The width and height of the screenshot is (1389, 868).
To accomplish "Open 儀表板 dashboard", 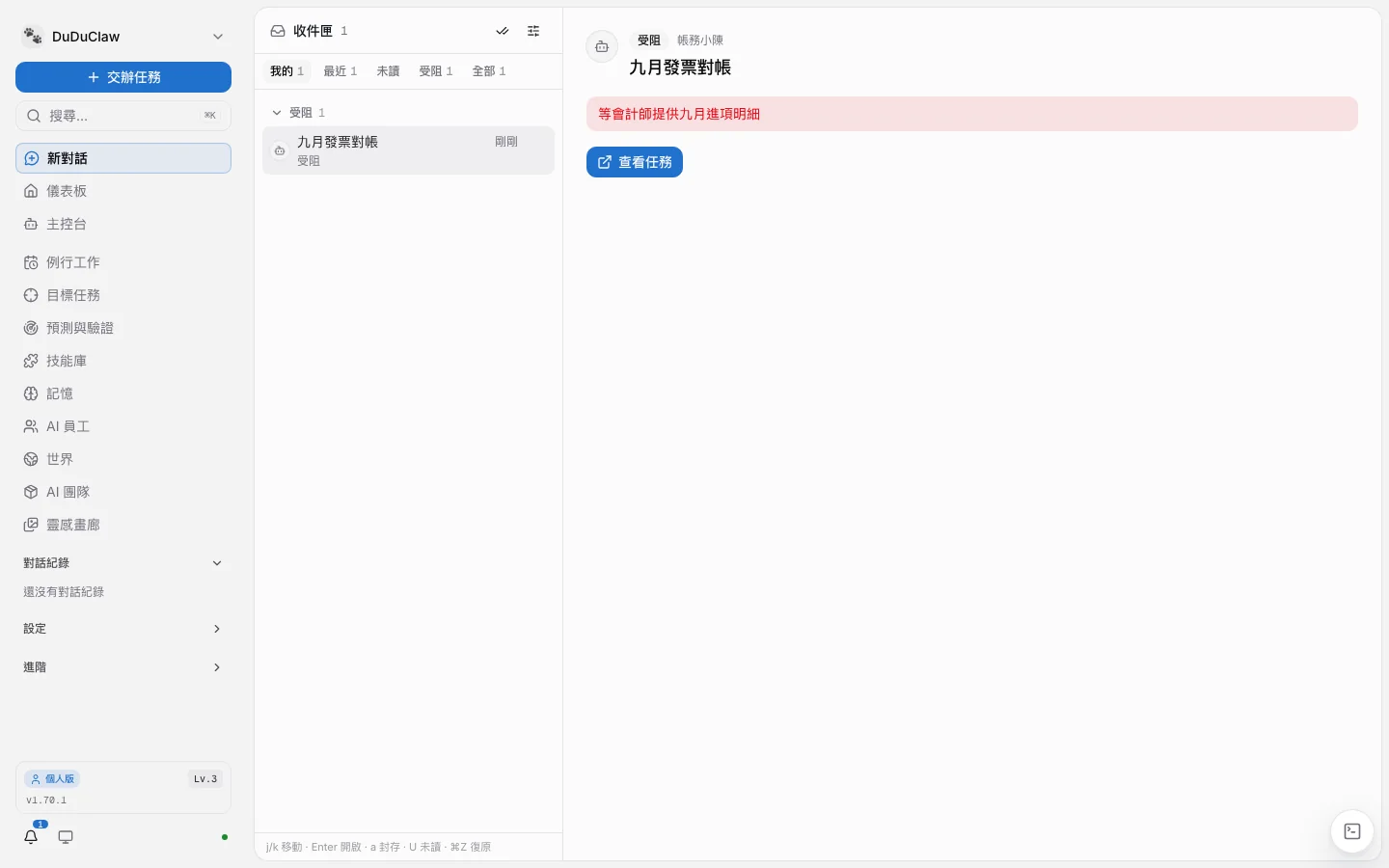I will click(x=123, y=191).
